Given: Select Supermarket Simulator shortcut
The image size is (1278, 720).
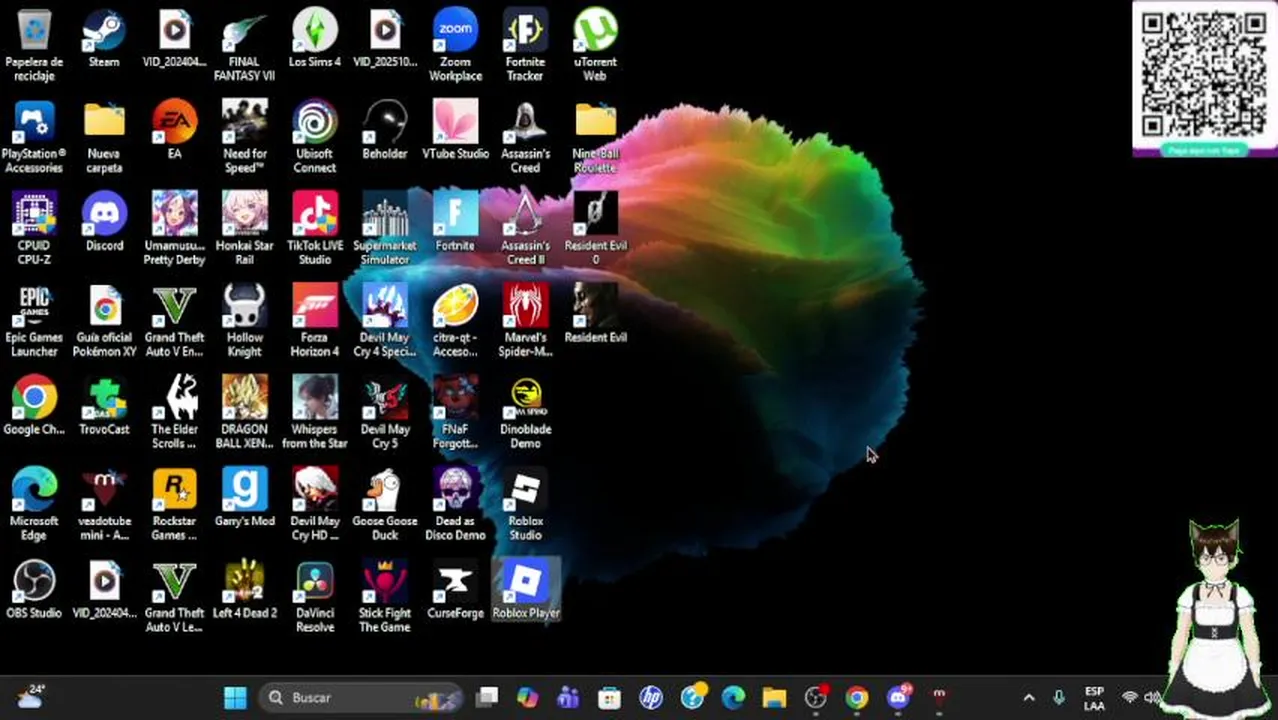Looking at the screenshot, I should (x=385, y=230).
